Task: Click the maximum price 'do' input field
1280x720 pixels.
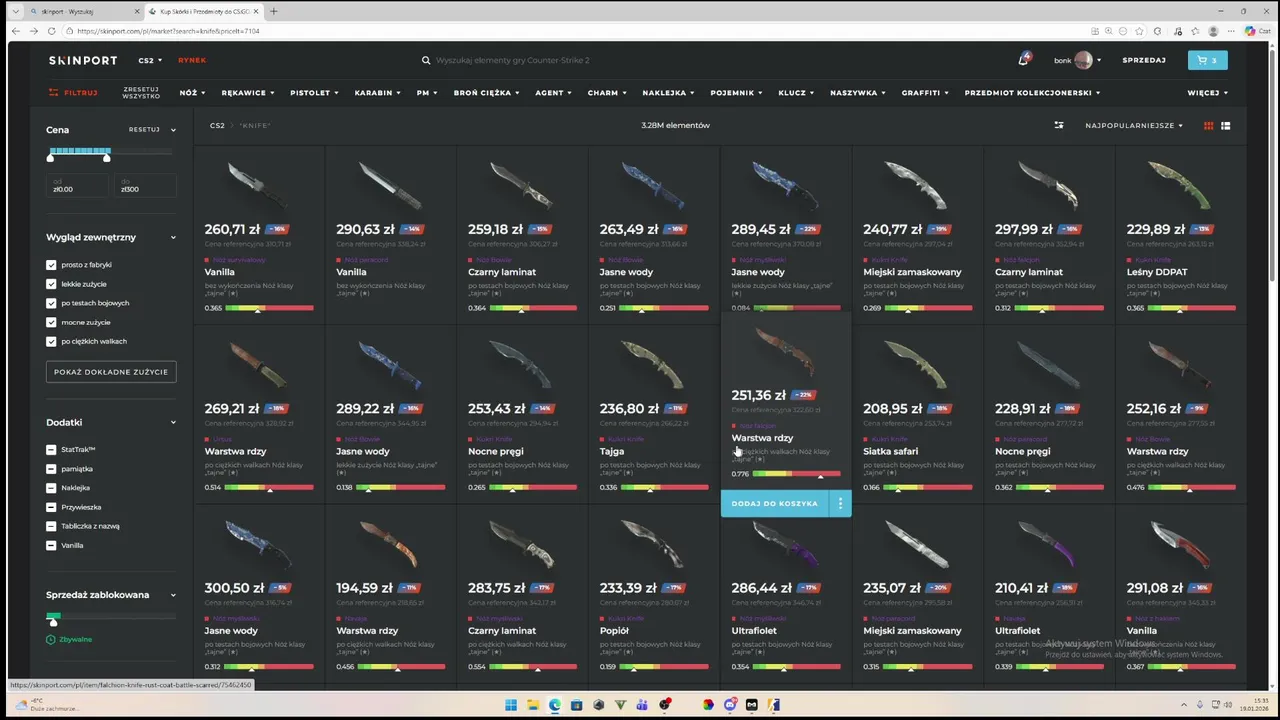Action: pos(144,185)
